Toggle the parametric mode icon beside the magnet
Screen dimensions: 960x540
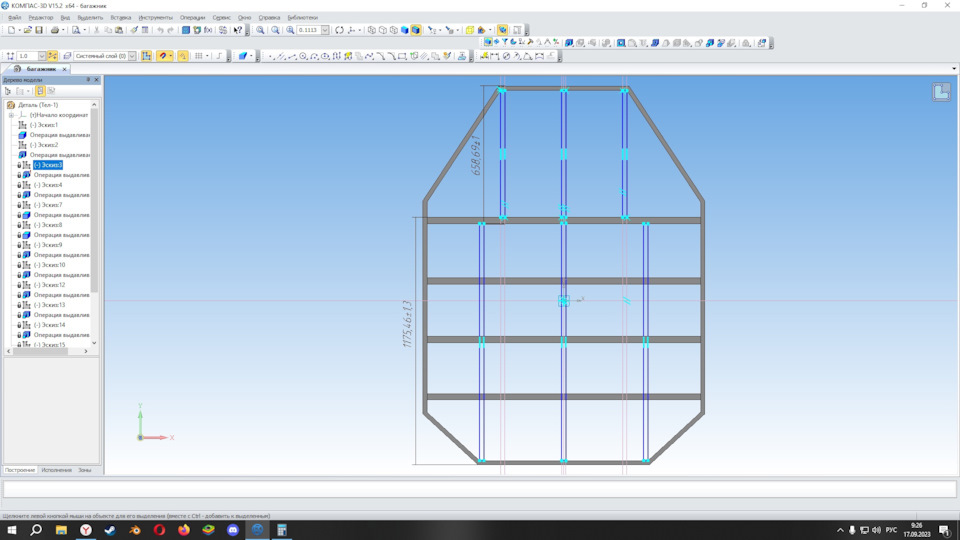[x=182, y=56]
